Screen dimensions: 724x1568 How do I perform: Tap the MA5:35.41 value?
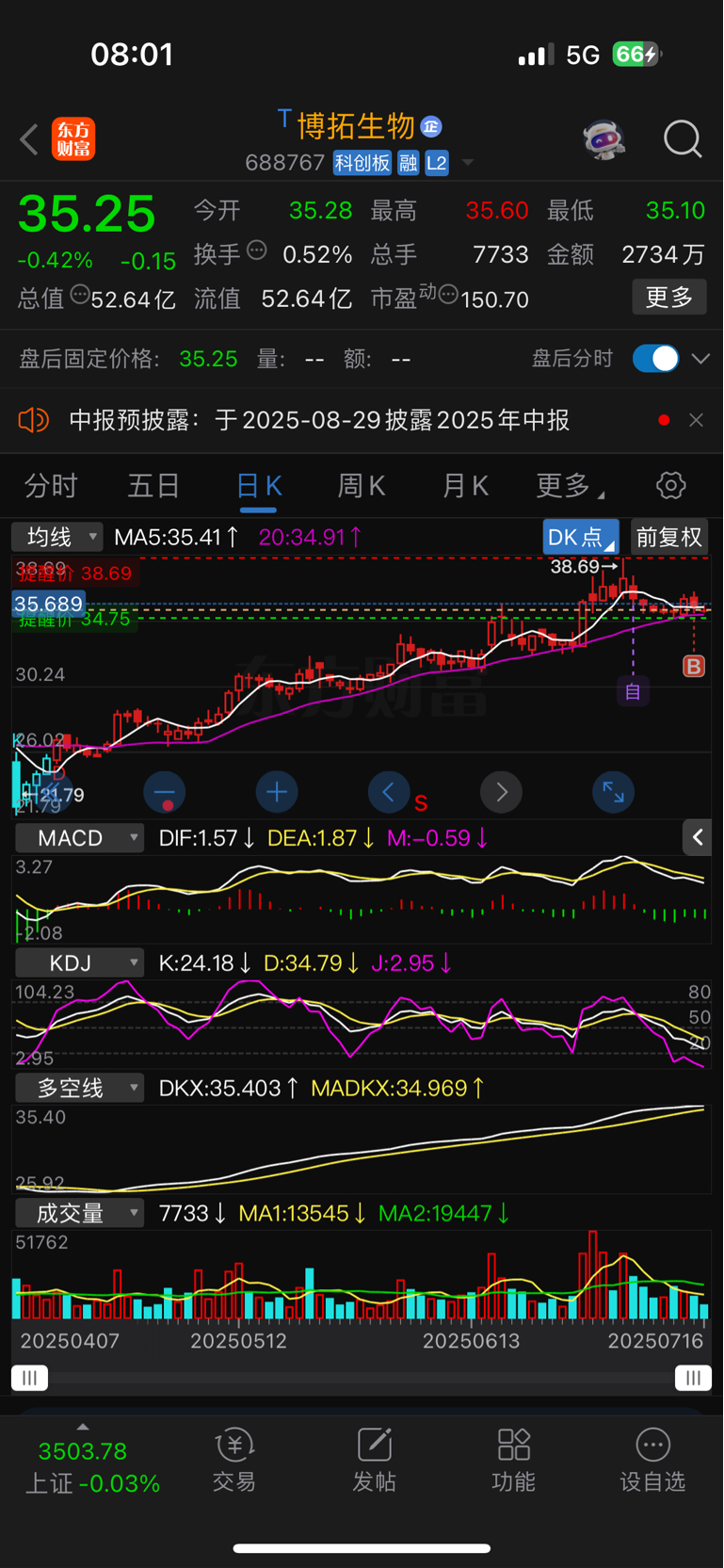coord(175,538)
